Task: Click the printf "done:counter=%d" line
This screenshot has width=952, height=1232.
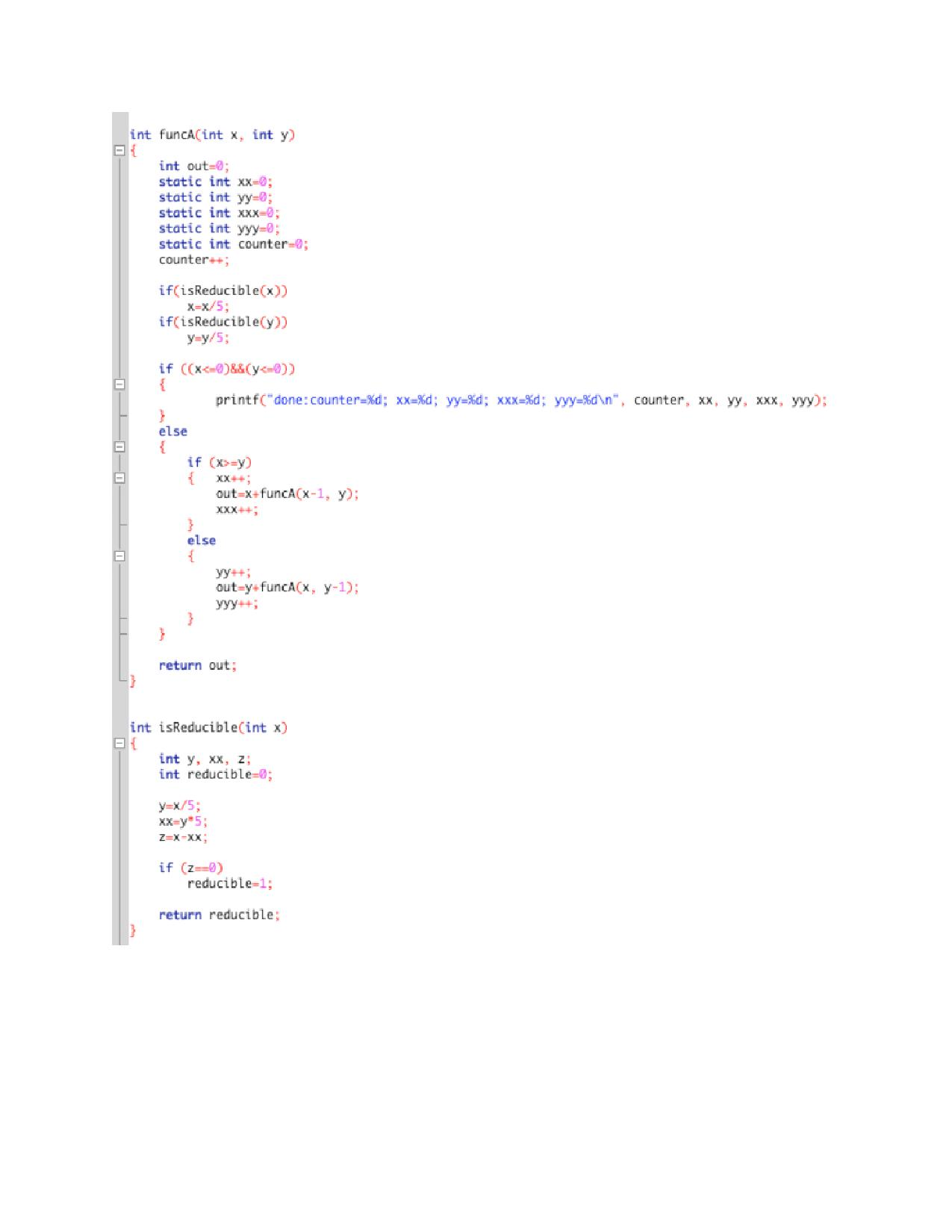Action: [522, 400]
